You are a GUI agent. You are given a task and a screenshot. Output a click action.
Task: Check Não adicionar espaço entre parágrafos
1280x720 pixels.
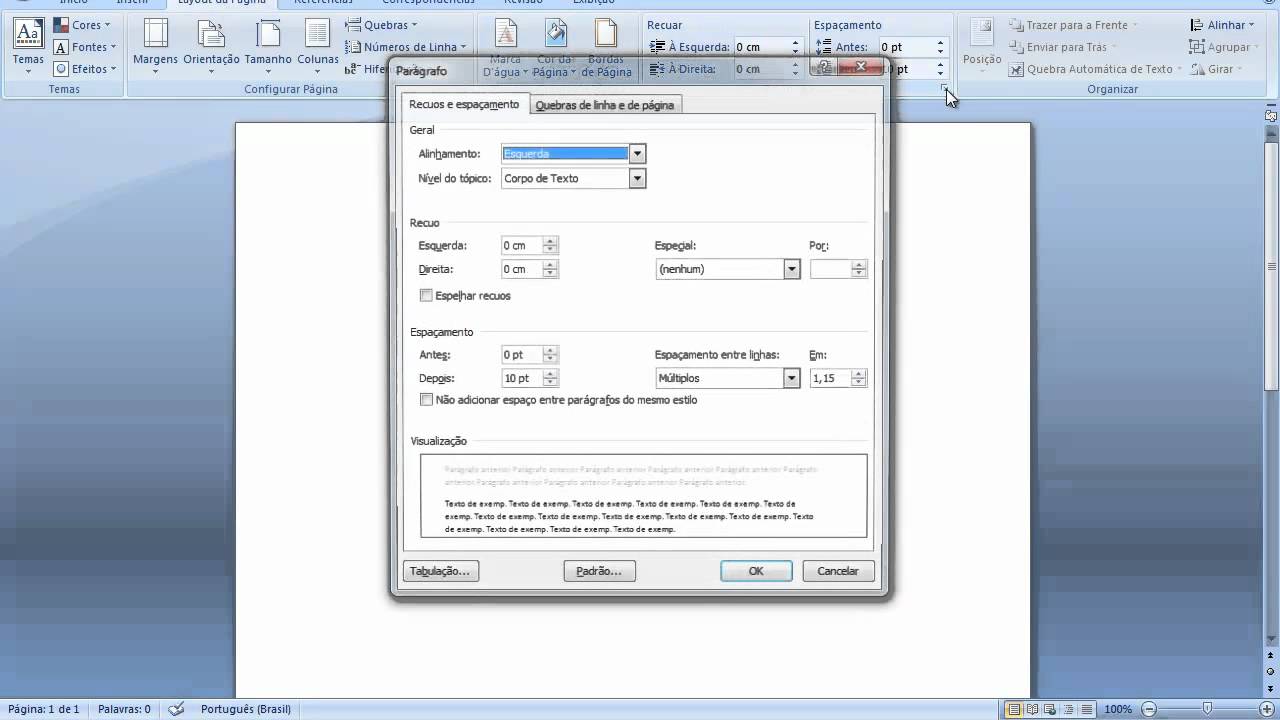click(x=426, y=399)
